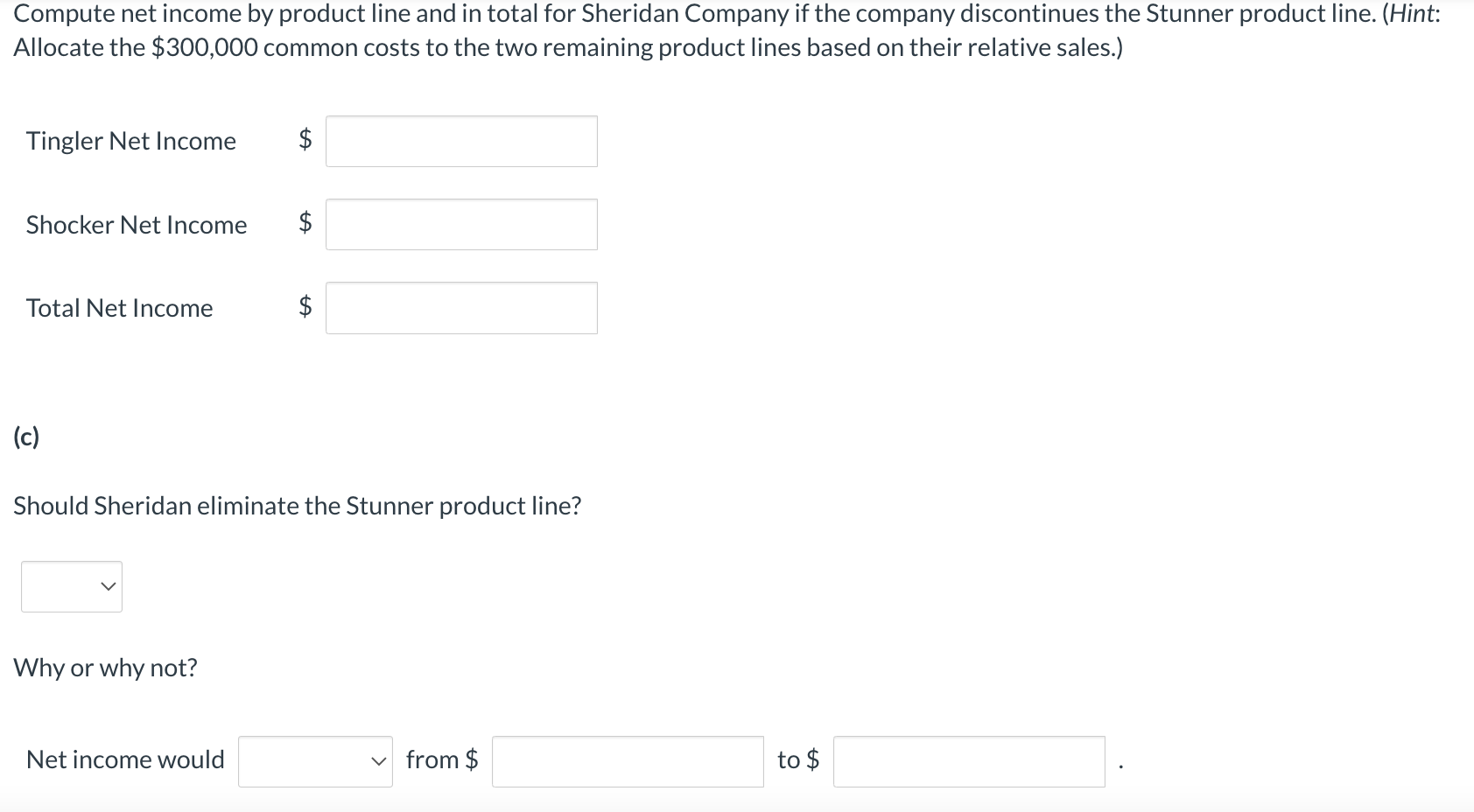
Task: Click the 'Should Sheridan eliminate' question text
Action: point(298,506)
